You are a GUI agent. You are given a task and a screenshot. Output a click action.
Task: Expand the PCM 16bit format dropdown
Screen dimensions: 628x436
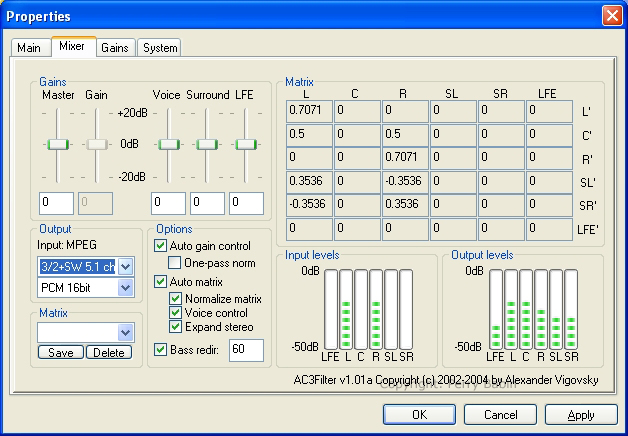[x=125, y=288]
